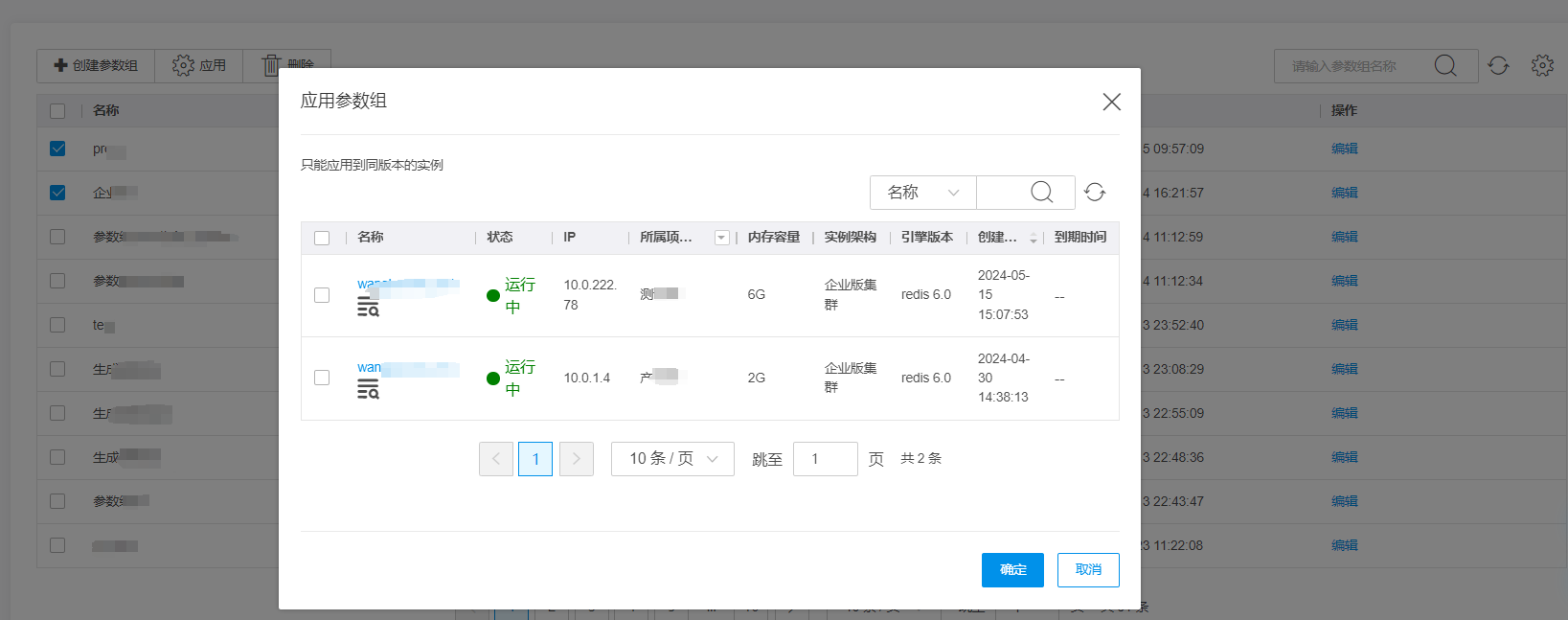The width and height of the screenshot is (1568, 620).
Task: Check the box for the 2G instance
Action: click(x=322, y=378)
